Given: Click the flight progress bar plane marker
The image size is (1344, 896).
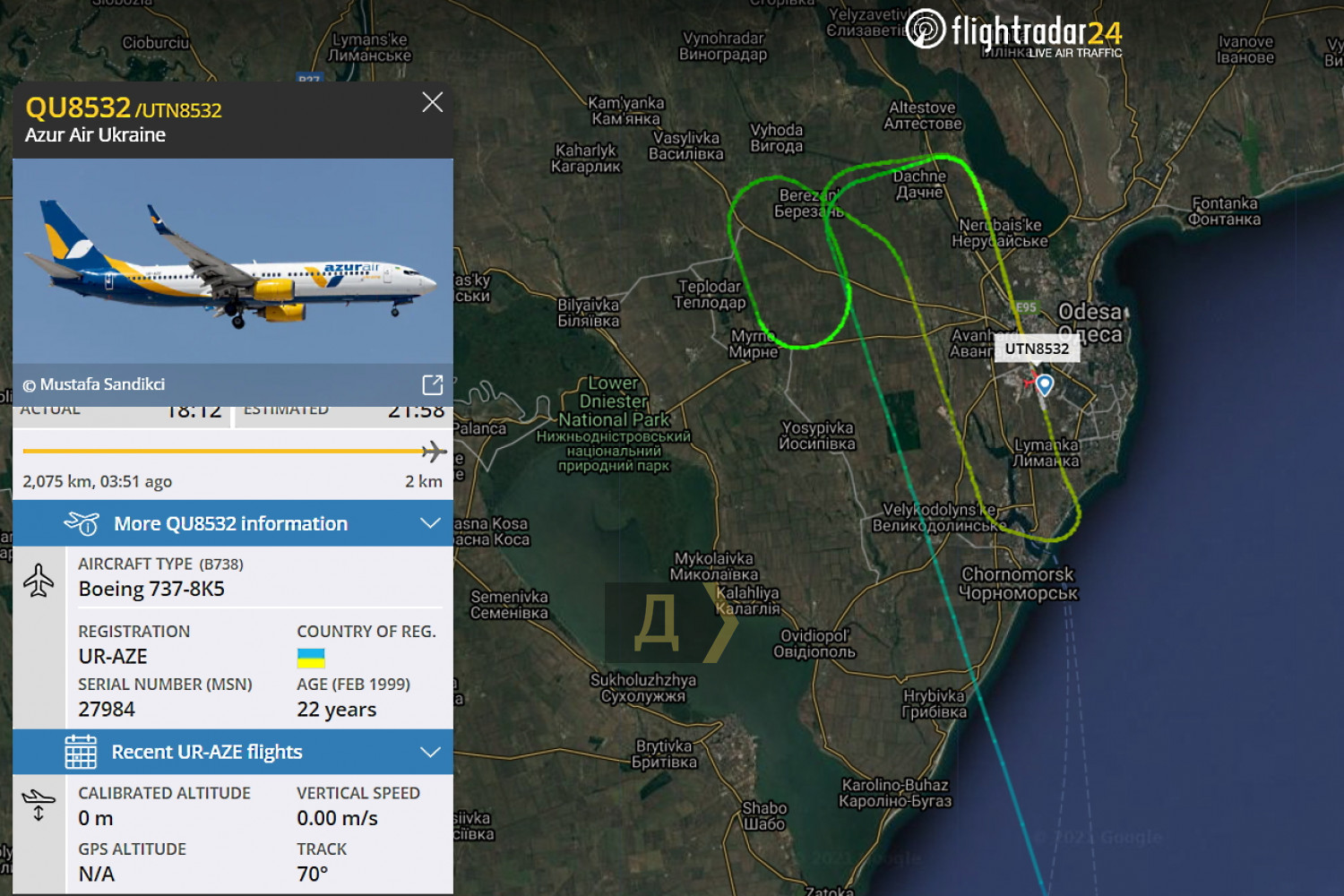Looking at the screenshot, I should click(434, 451).
